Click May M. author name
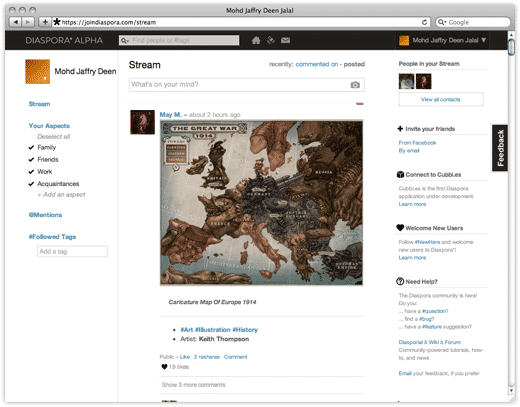The height and width of the screenshot is (407, 520). click(171, 115)
